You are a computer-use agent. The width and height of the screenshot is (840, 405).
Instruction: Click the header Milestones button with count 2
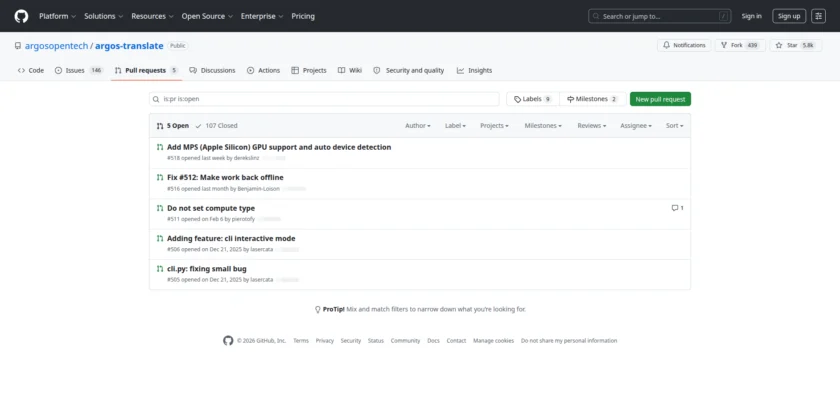pyautogui.click(x=592, y=99)
